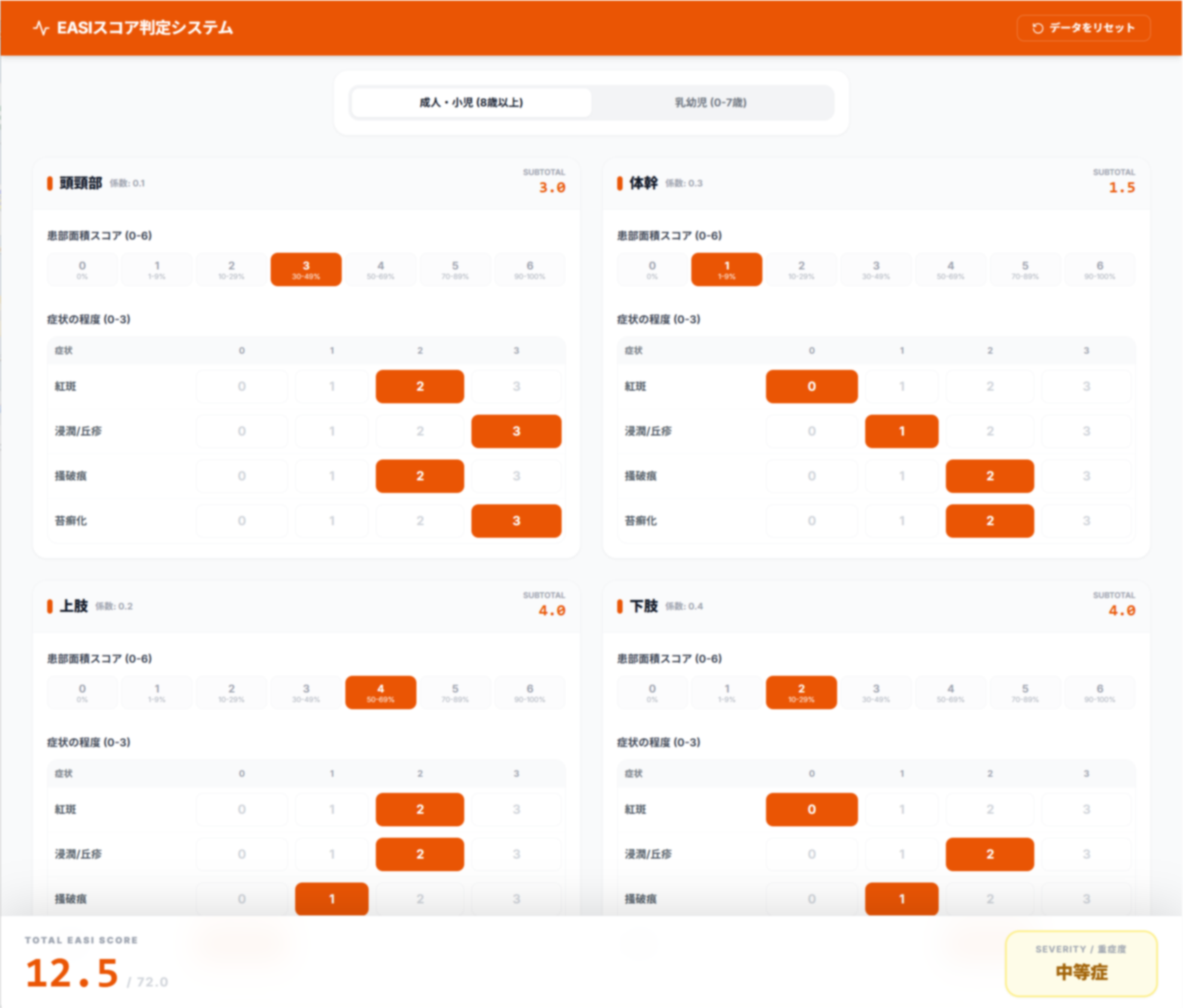The width and height of the screenshot is (1183, 1008).
Task: Set 下肢 掻破痕 severity to 0
Action: click(x=811, y=899)
